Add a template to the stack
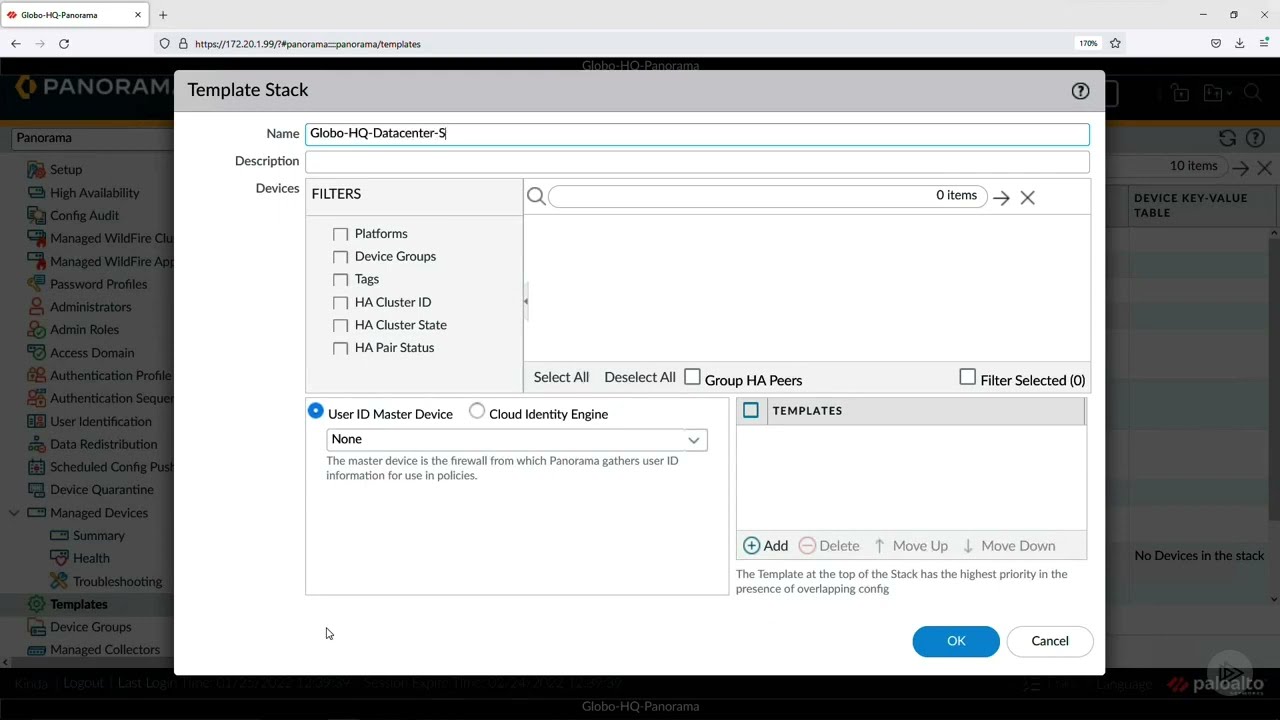Screen dimensions: 1280x720 pos(765,545)
